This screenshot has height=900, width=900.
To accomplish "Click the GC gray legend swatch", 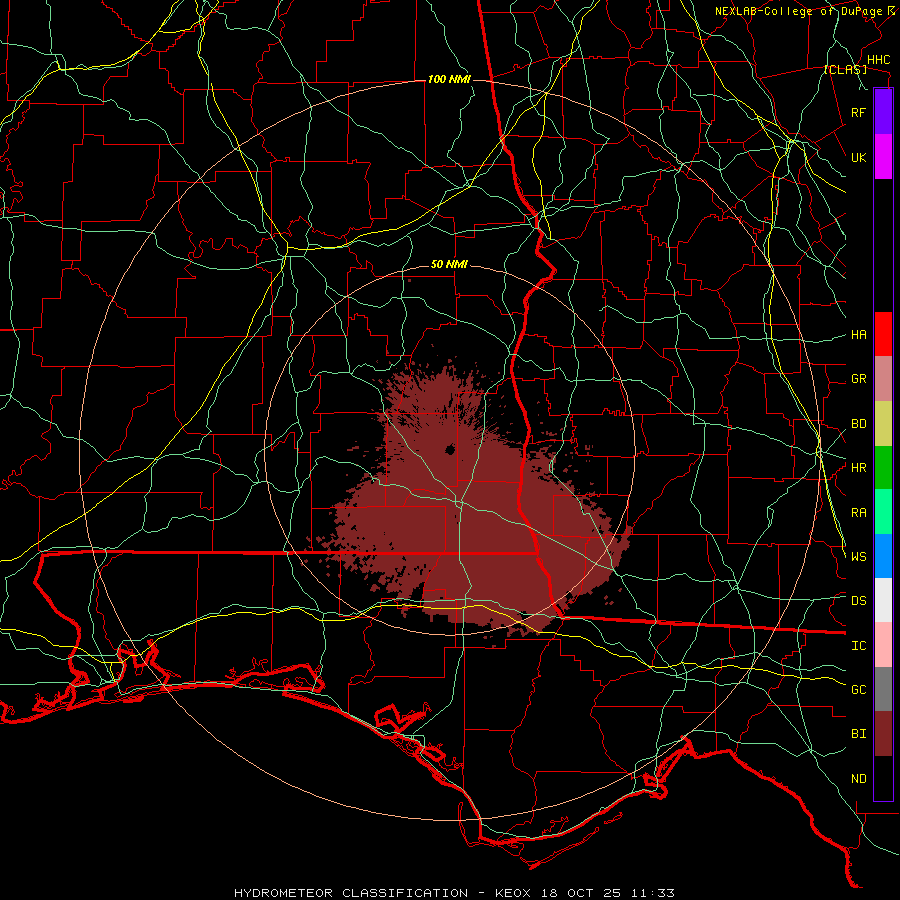I will pos(883,689).
